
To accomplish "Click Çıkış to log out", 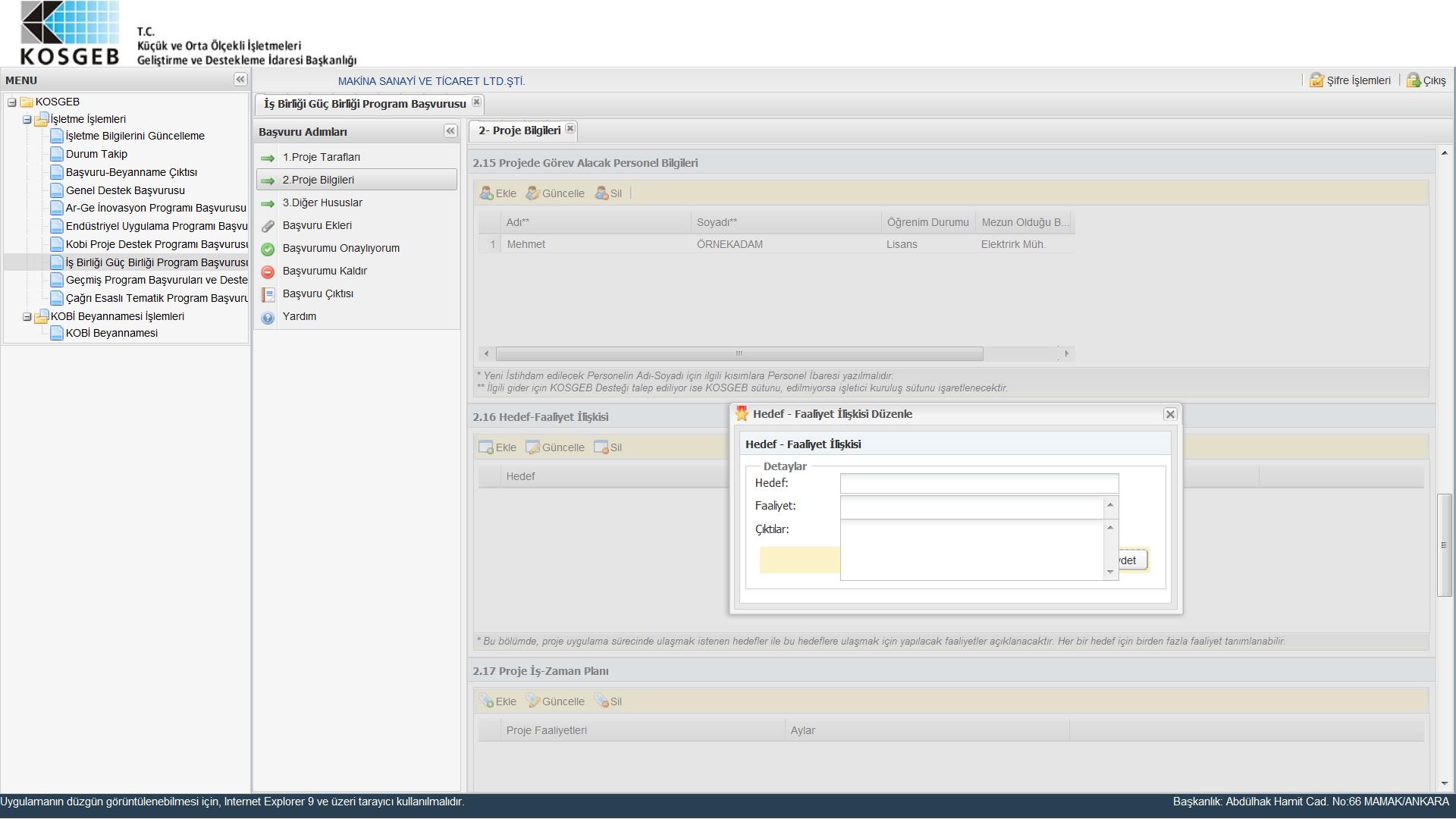I will pyautogui.click(x=1426, y=80).
